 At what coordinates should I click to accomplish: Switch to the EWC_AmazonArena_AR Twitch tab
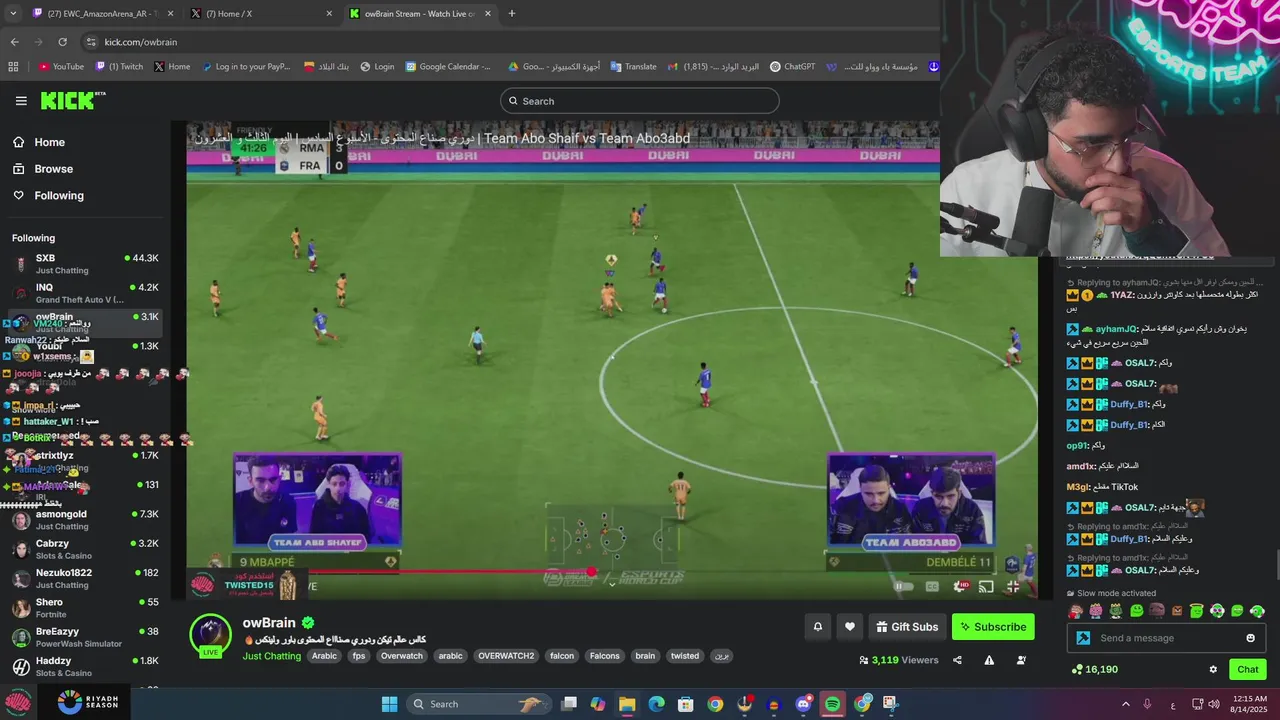pos(103,14)
